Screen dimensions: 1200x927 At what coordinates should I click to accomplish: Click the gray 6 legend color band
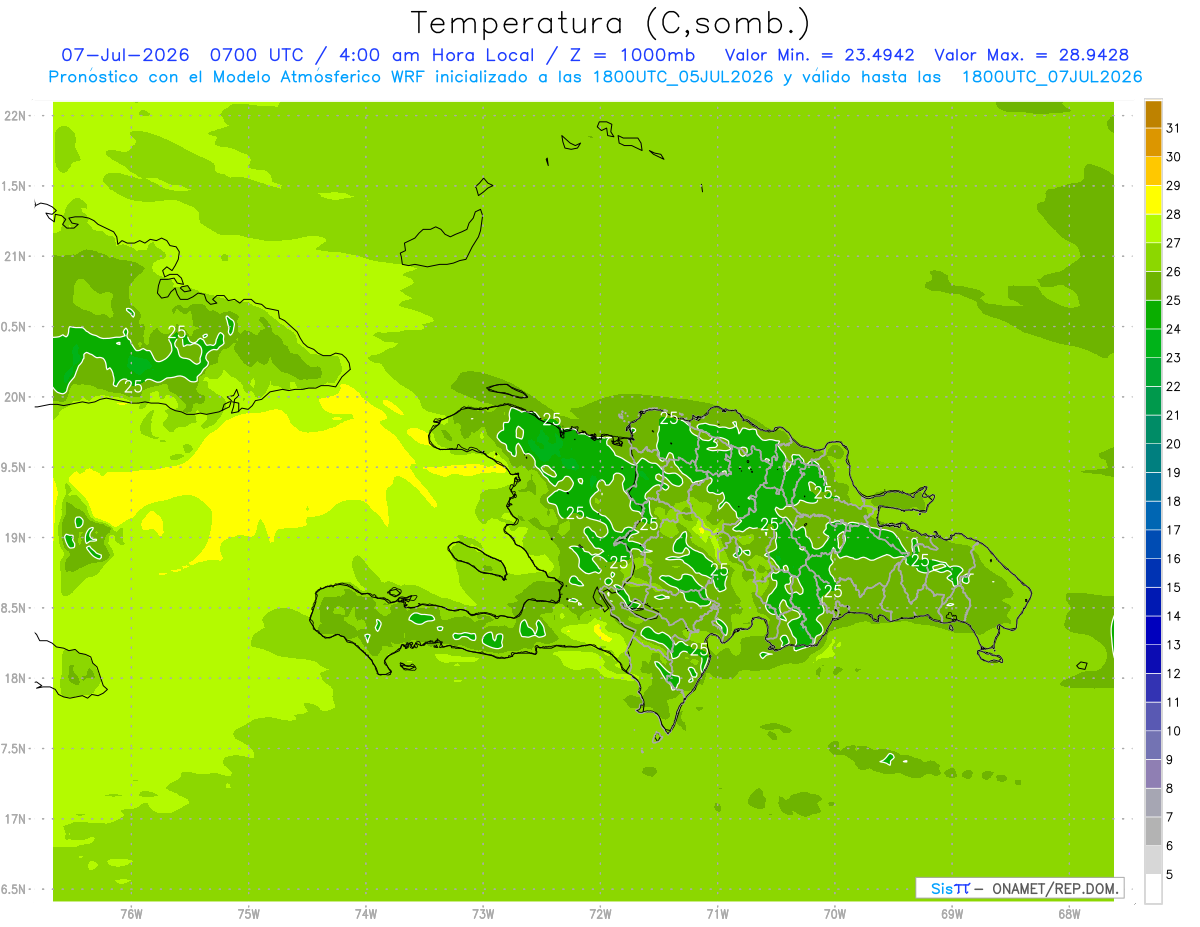(1153, 832)
